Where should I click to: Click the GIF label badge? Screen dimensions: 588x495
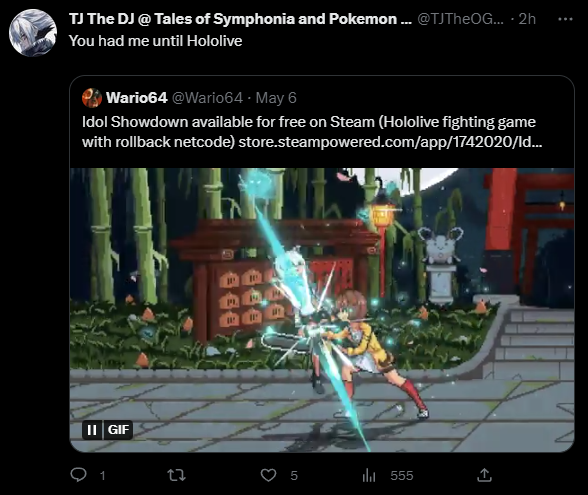(118, 430)
